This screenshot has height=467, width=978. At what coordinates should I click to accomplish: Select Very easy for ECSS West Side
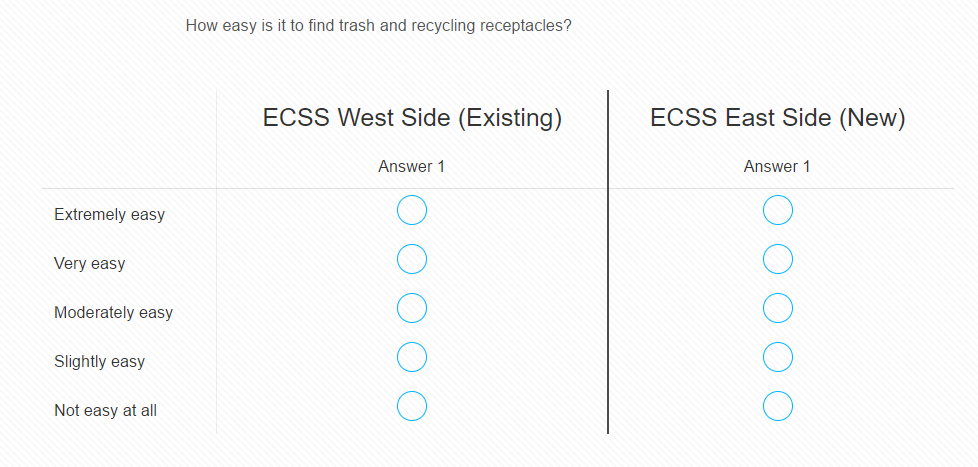412,260
